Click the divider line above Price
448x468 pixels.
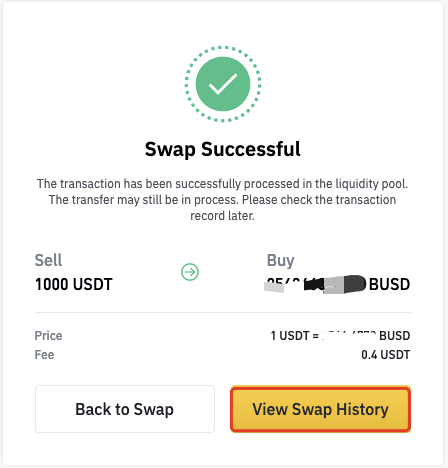click(223, 313)
